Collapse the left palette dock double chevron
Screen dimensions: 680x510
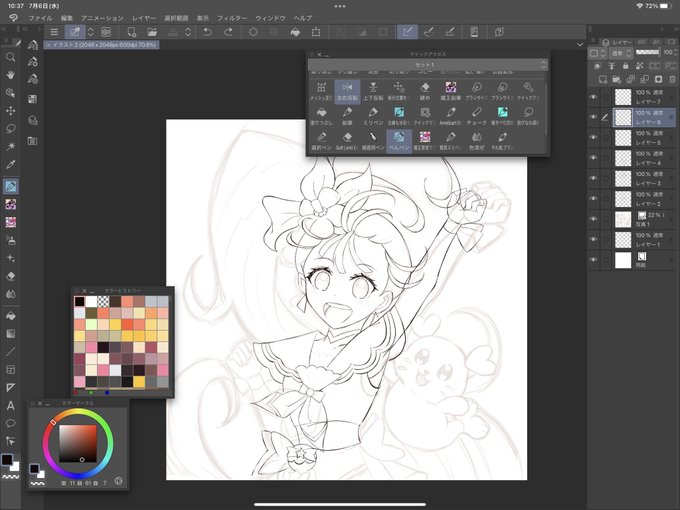point(4,29)
